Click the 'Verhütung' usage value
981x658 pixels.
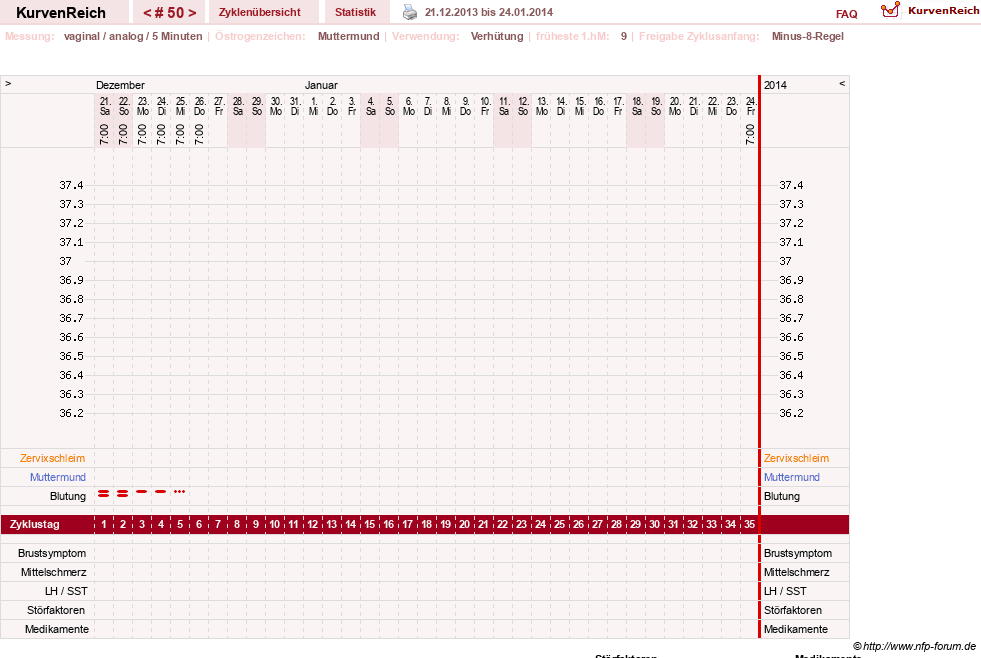pos(497,36)
